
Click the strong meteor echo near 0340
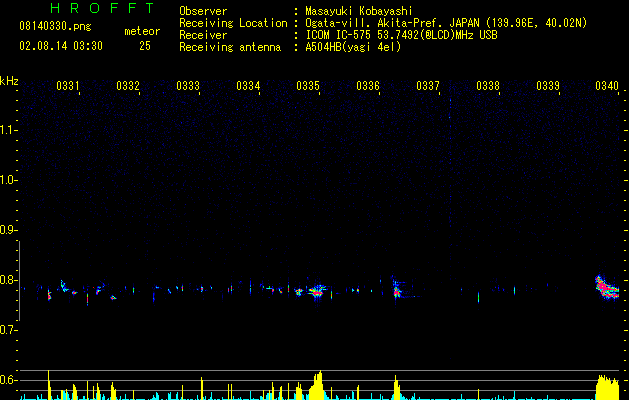click(x=607, y=288)
